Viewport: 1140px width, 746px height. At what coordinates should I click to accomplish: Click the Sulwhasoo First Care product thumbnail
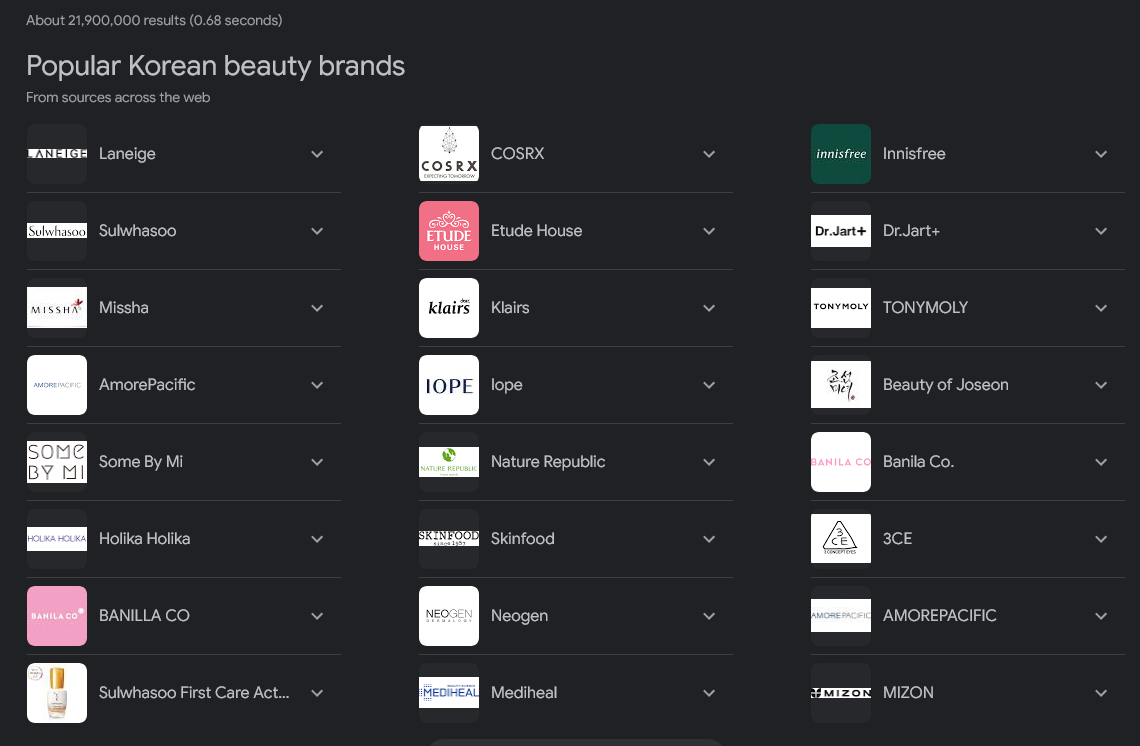point(56,693)
